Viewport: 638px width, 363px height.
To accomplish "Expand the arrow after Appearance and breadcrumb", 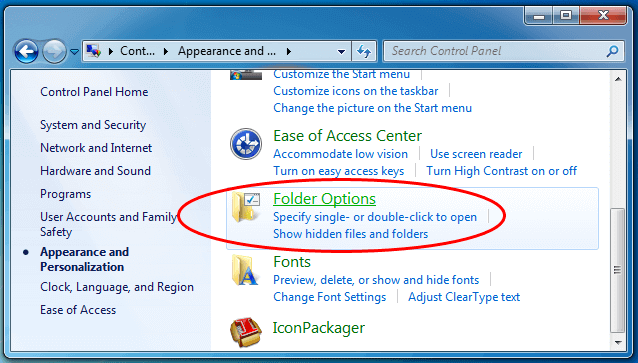I will [288, 51].
